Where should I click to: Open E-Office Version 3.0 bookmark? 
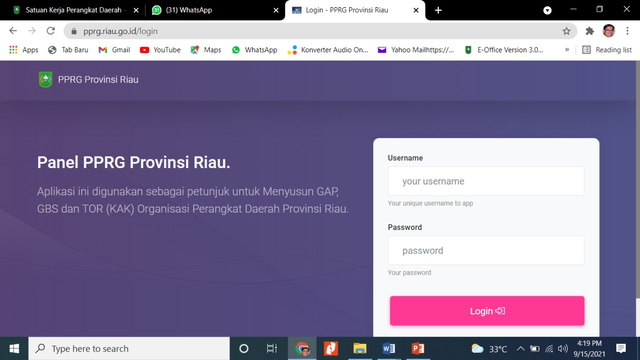coord(504,50)
